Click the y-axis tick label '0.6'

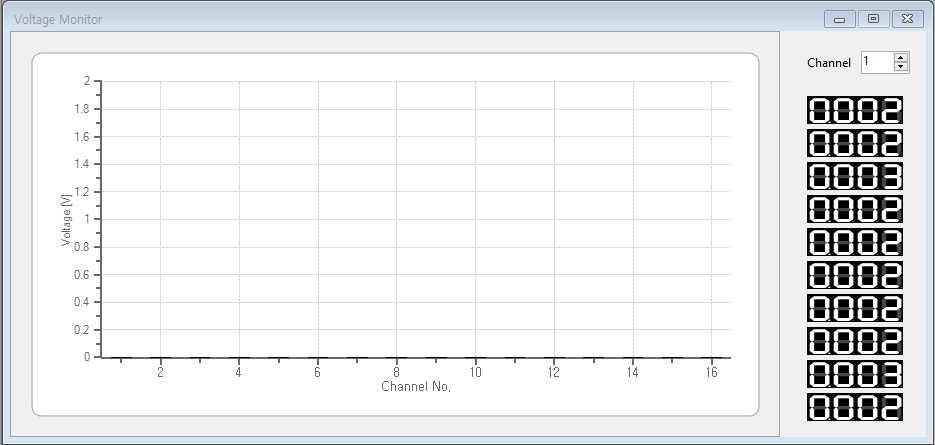82,274
